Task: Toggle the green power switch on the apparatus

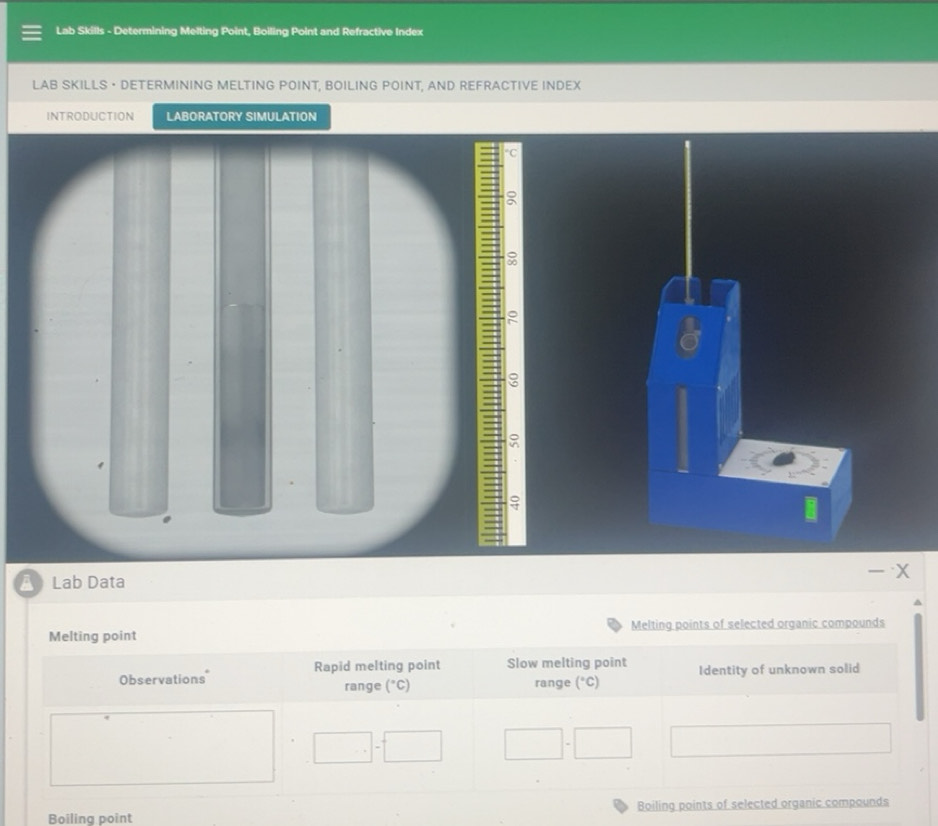Action: click(x=811, y=509)
